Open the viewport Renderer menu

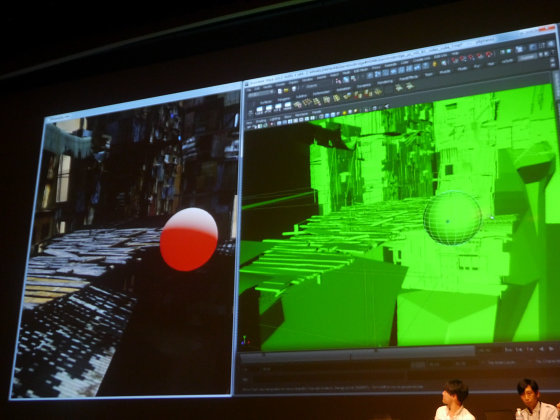301,114
